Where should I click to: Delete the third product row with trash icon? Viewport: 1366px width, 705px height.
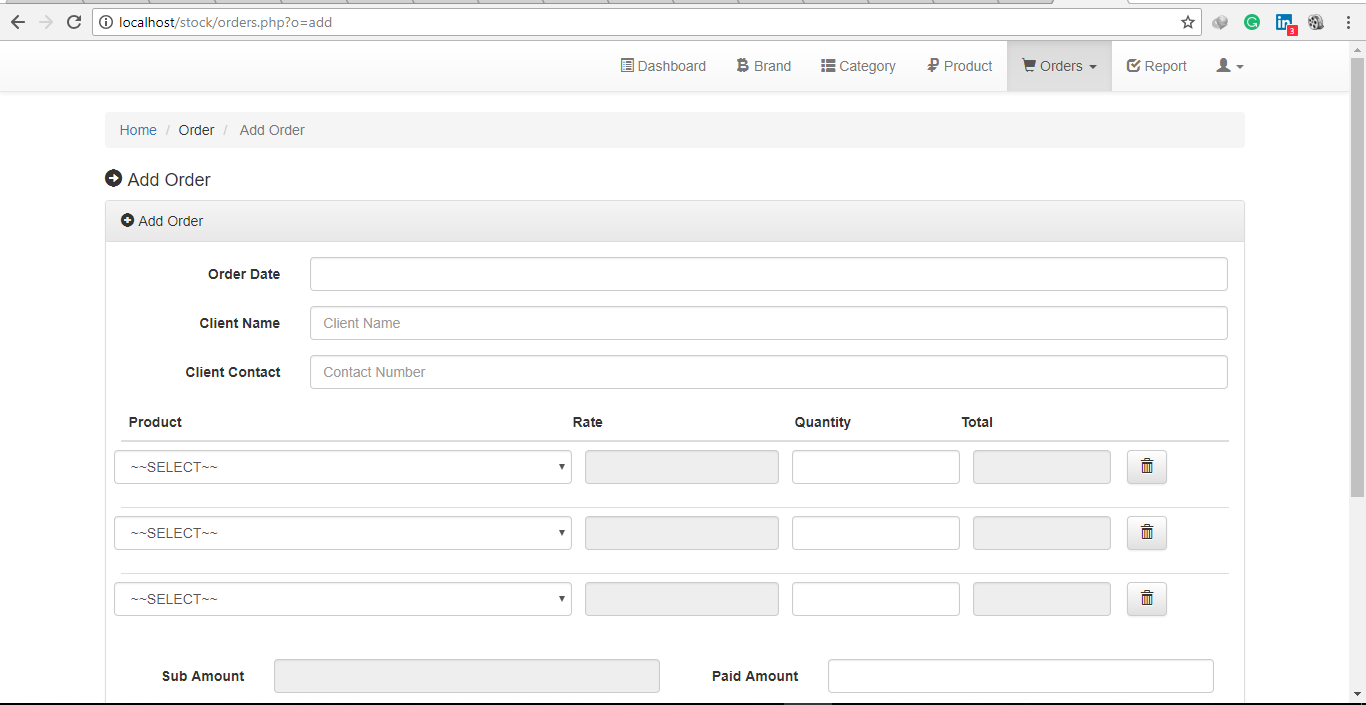tap(1147, 598)
